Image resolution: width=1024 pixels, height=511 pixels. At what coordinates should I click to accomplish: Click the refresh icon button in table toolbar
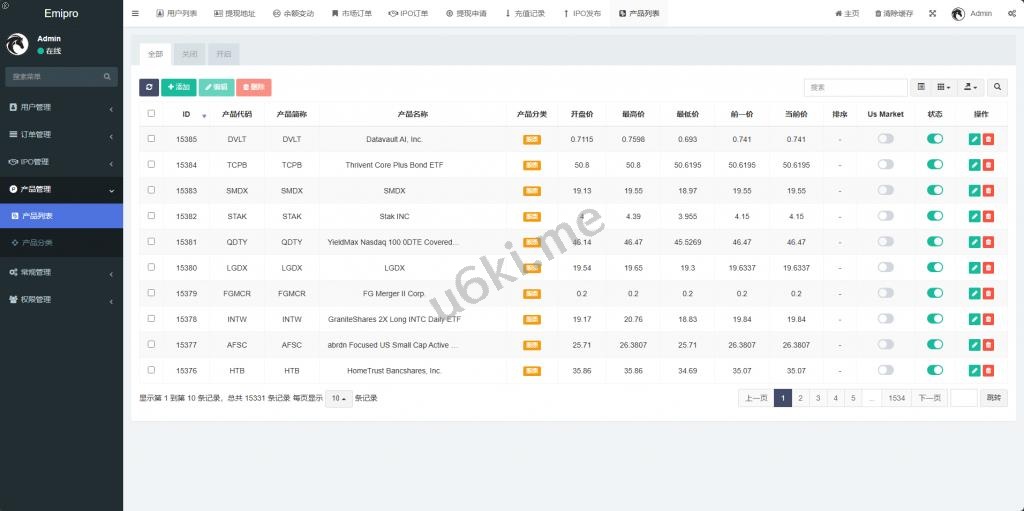click(149, 88)
